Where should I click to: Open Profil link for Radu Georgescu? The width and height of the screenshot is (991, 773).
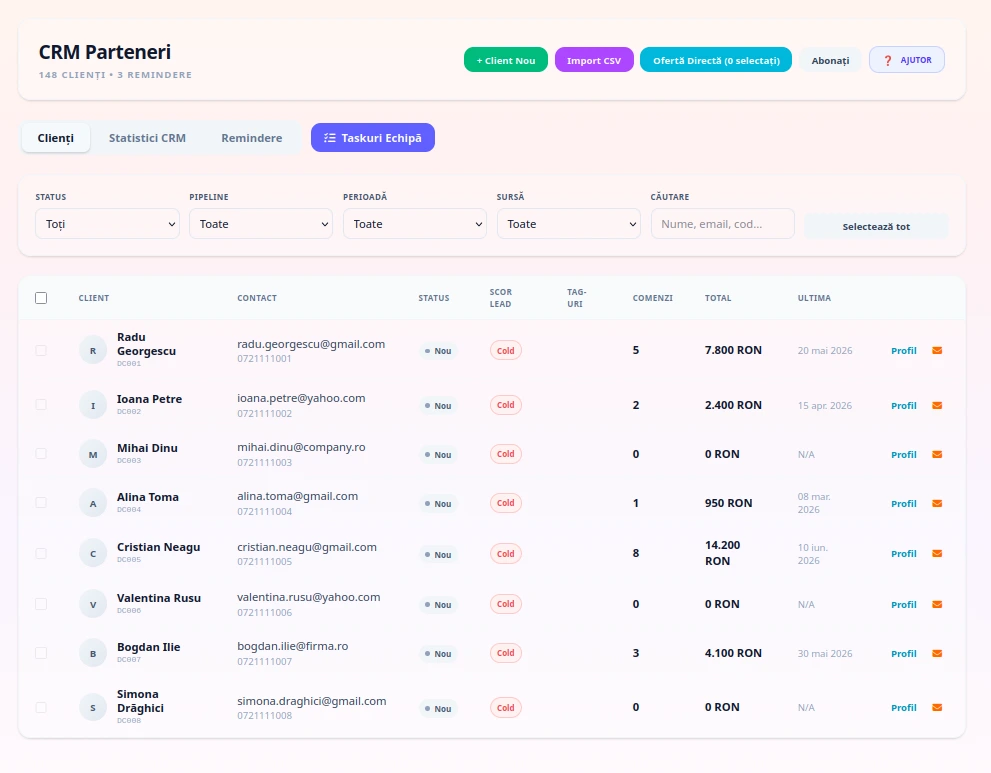coord(904,351)
